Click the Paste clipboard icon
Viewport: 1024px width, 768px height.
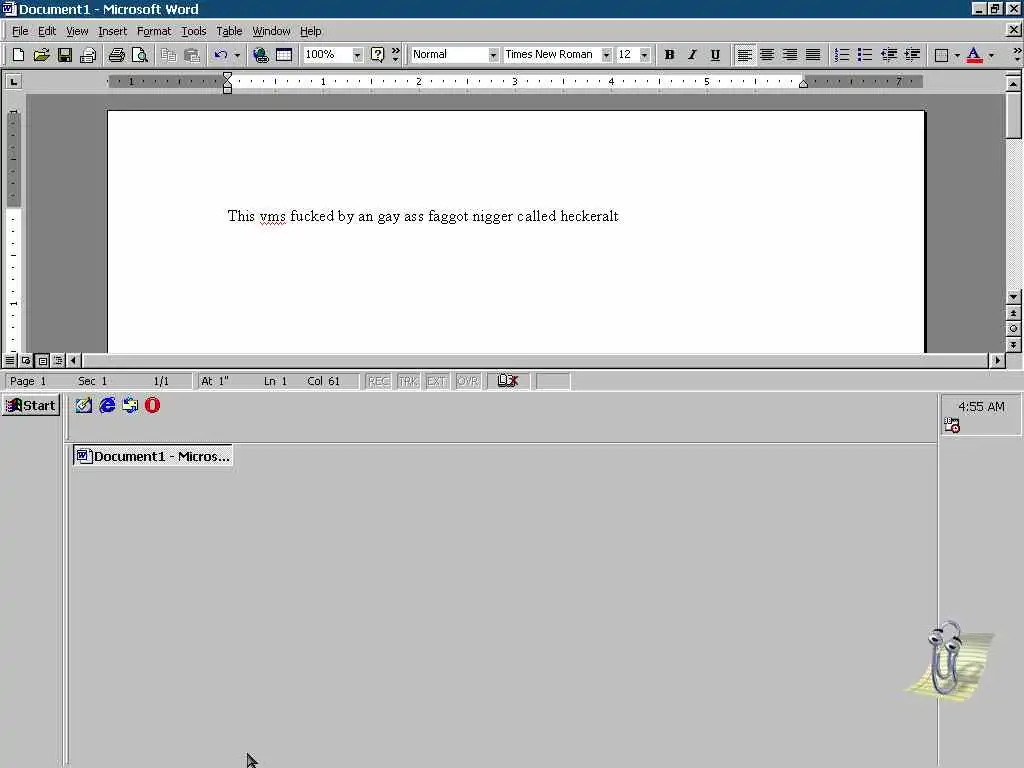(191, 55)
